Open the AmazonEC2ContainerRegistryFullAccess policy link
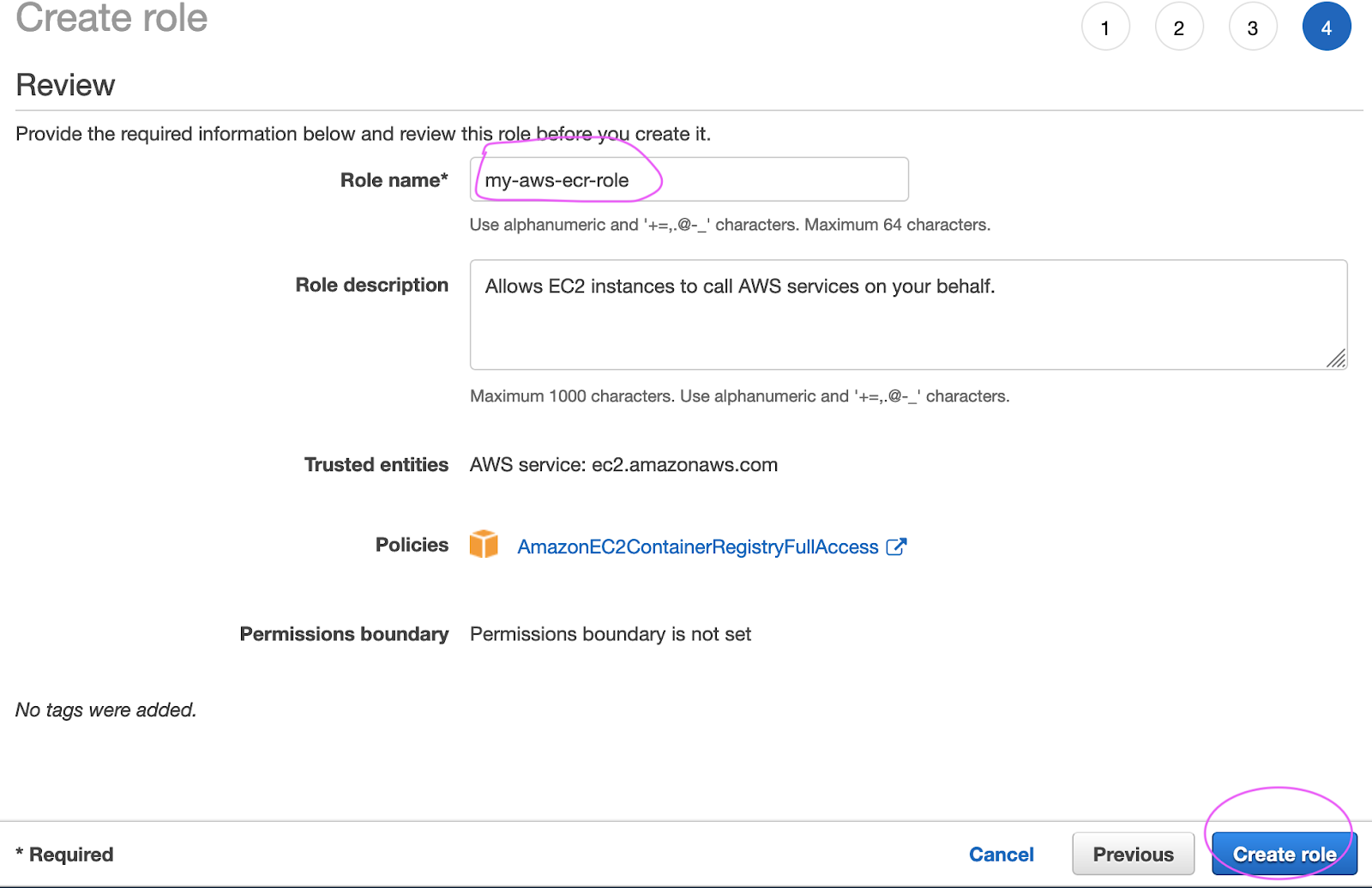1372x888 pixels. tap(696, 547)
